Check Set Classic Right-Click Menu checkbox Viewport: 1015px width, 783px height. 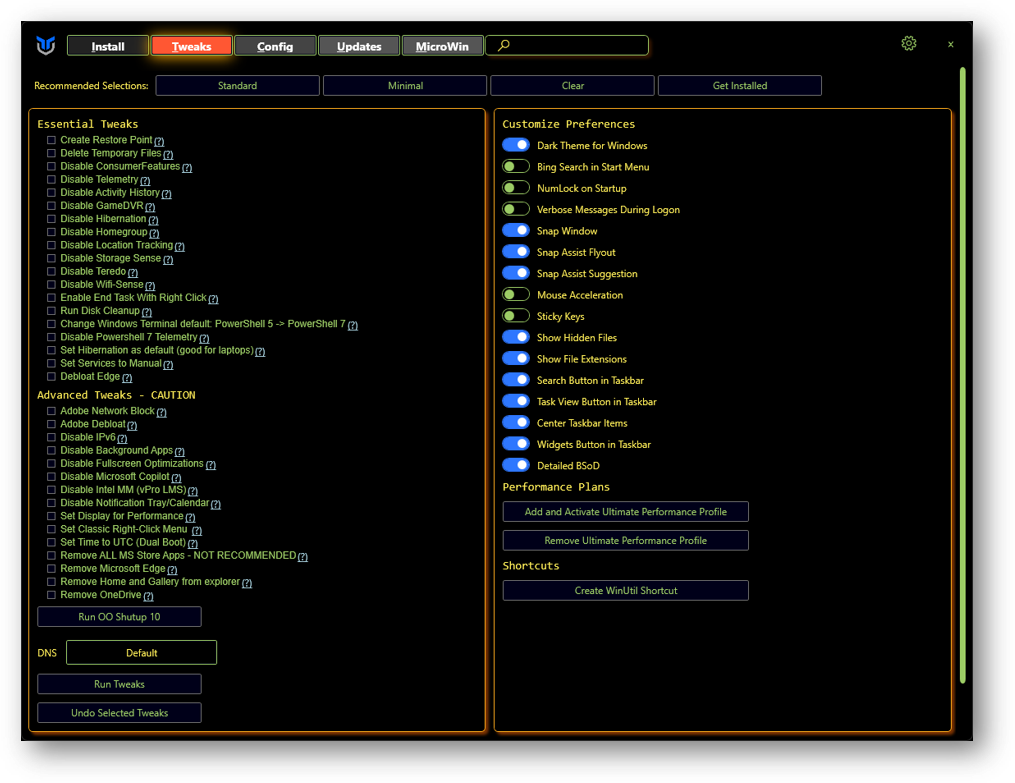point(51,529)
